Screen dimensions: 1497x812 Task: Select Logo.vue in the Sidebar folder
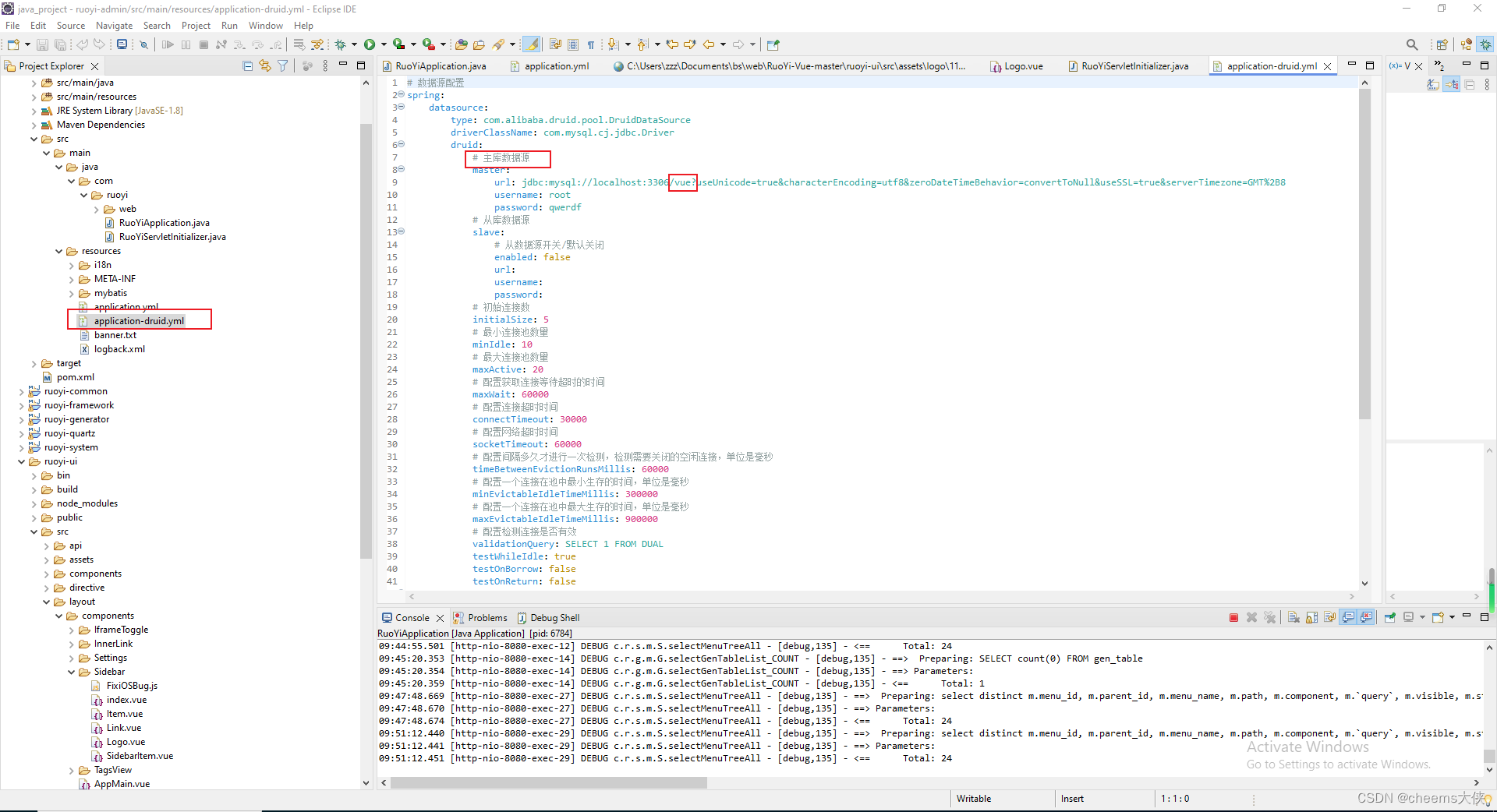(126, 742)
